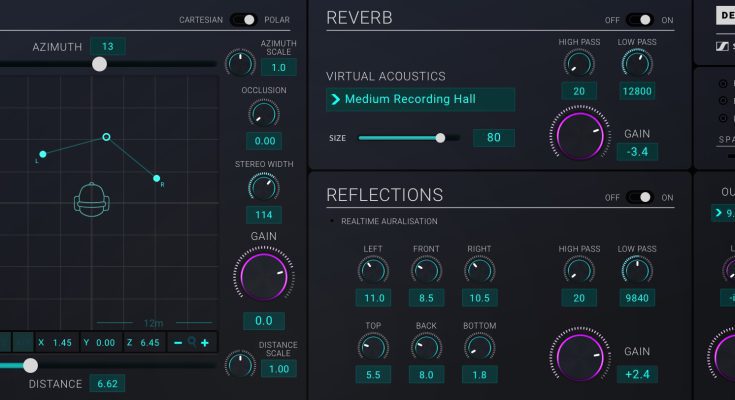735x400 pixels.
Task: Click the zoom out minus icon
Action: (x=177, y=343)
